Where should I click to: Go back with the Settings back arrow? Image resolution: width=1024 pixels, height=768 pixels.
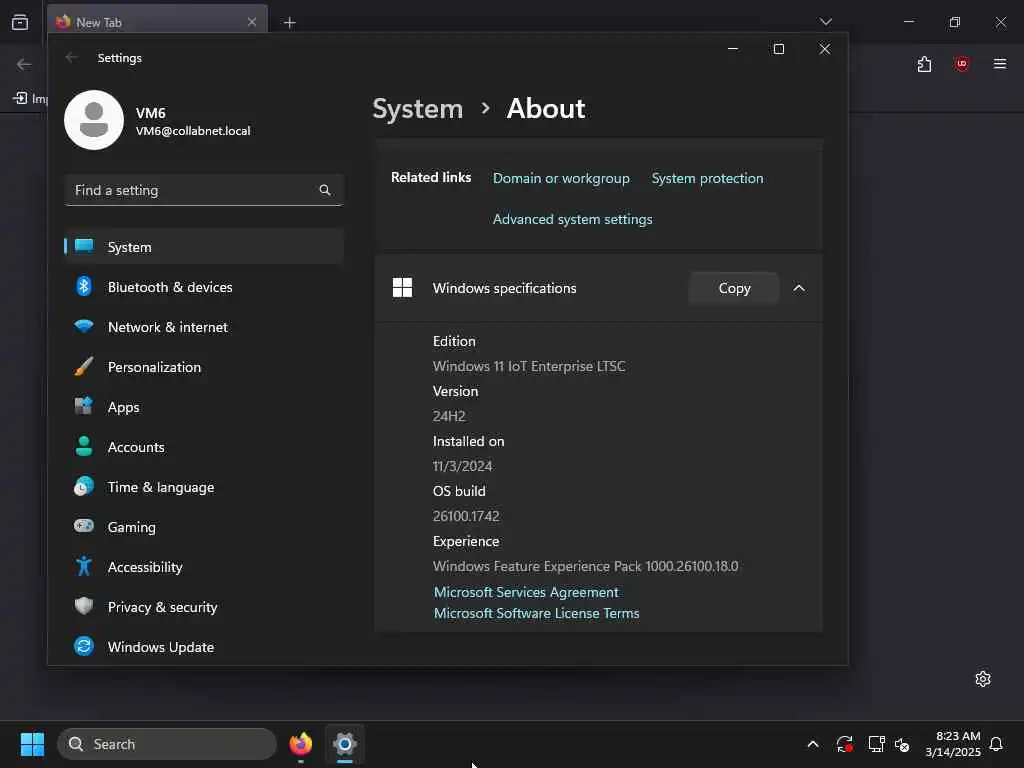point(71,57)
